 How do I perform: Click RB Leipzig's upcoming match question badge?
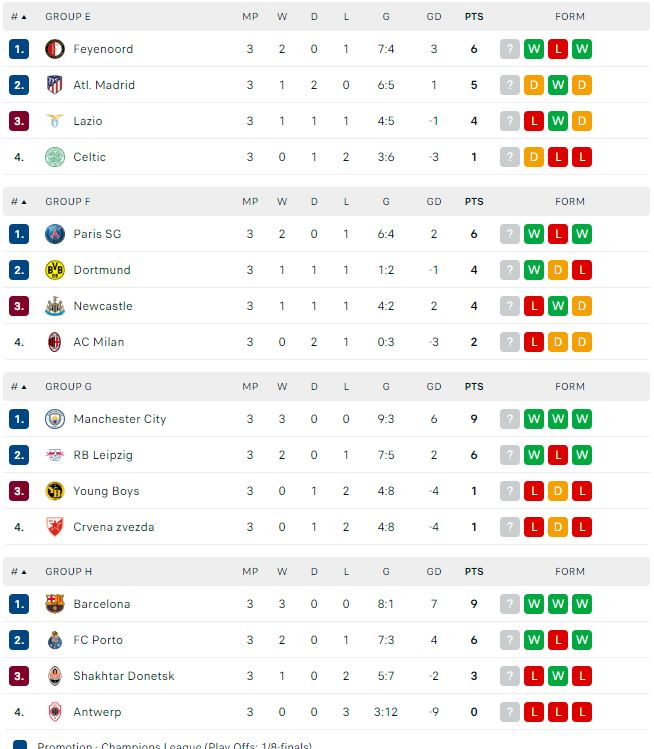point(510,455)
